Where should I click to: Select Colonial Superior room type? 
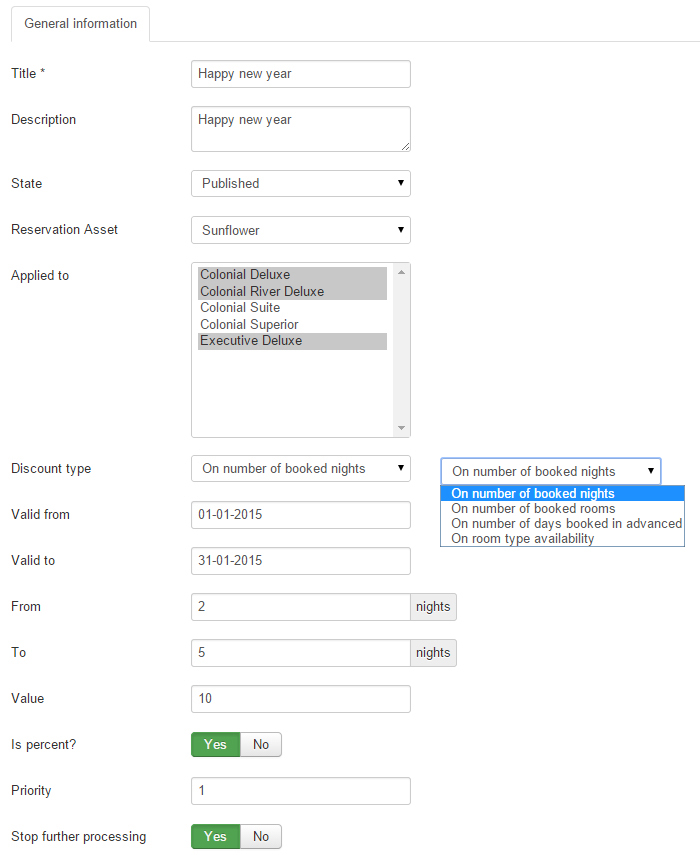pos(247,324)
